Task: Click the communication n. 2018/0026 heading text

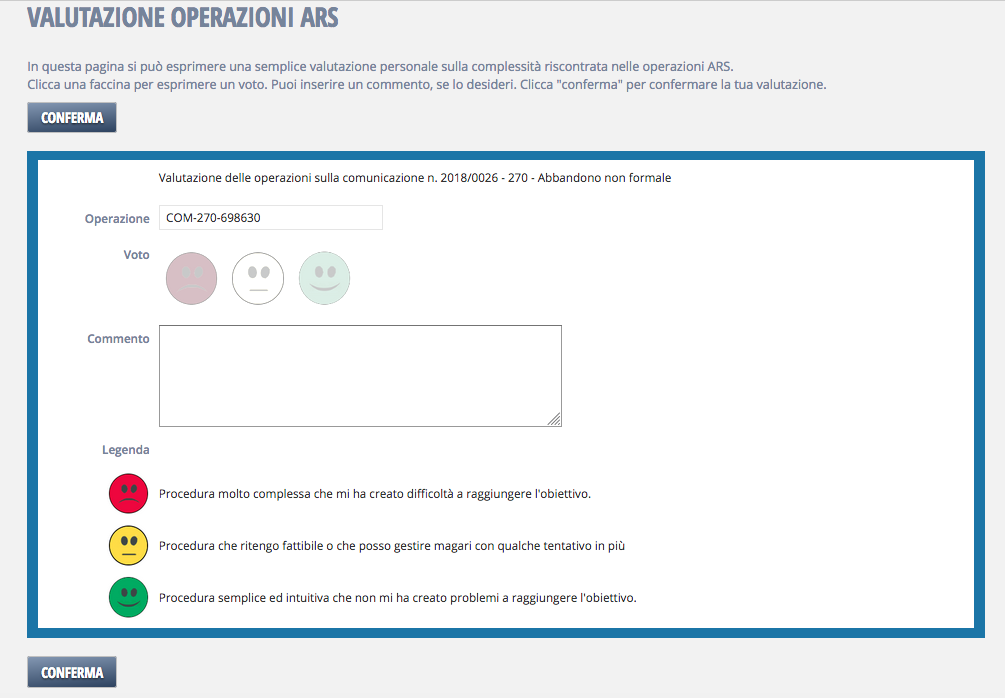Action: (414, 178)
